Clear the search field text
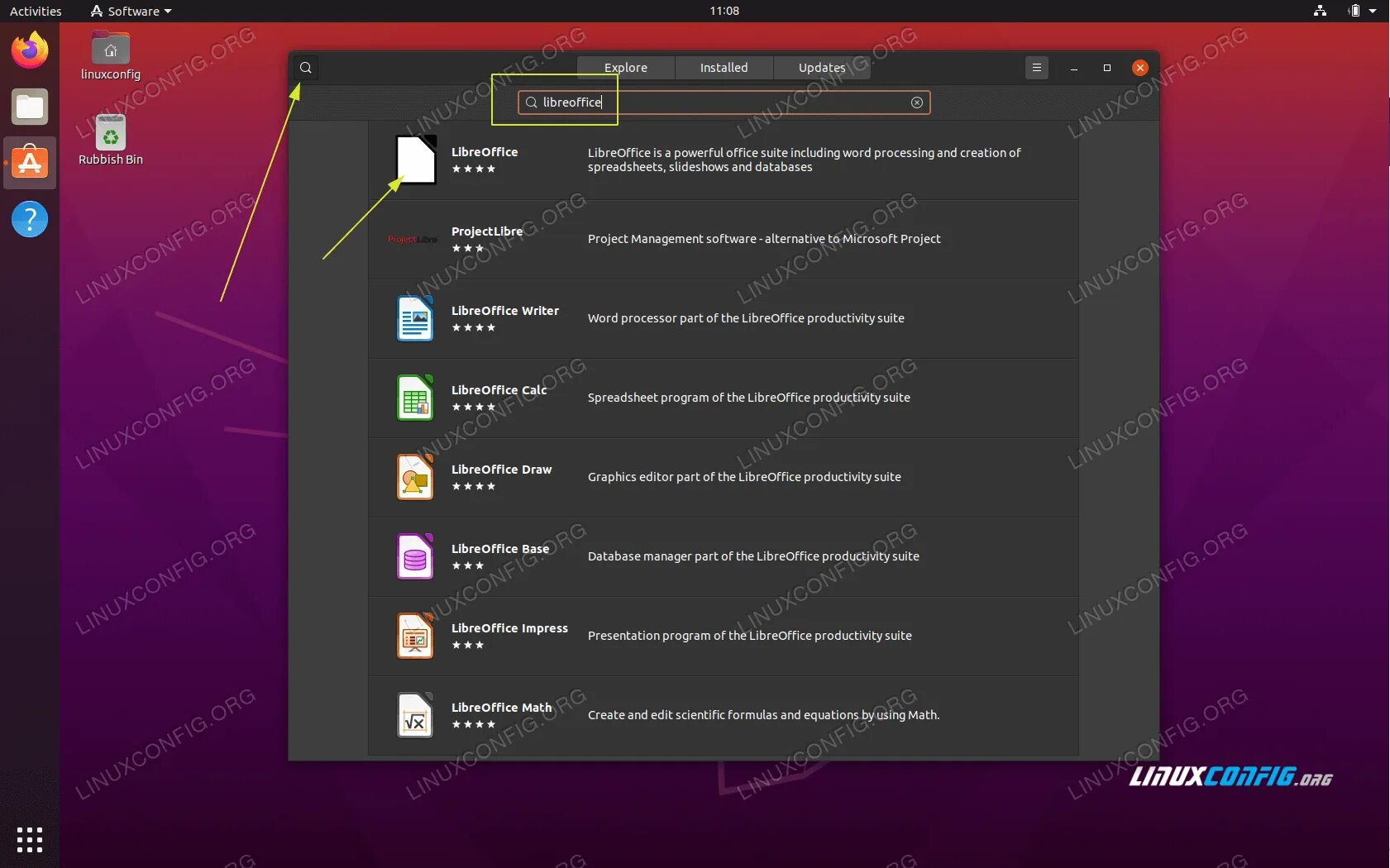 (x=917, y=103)
